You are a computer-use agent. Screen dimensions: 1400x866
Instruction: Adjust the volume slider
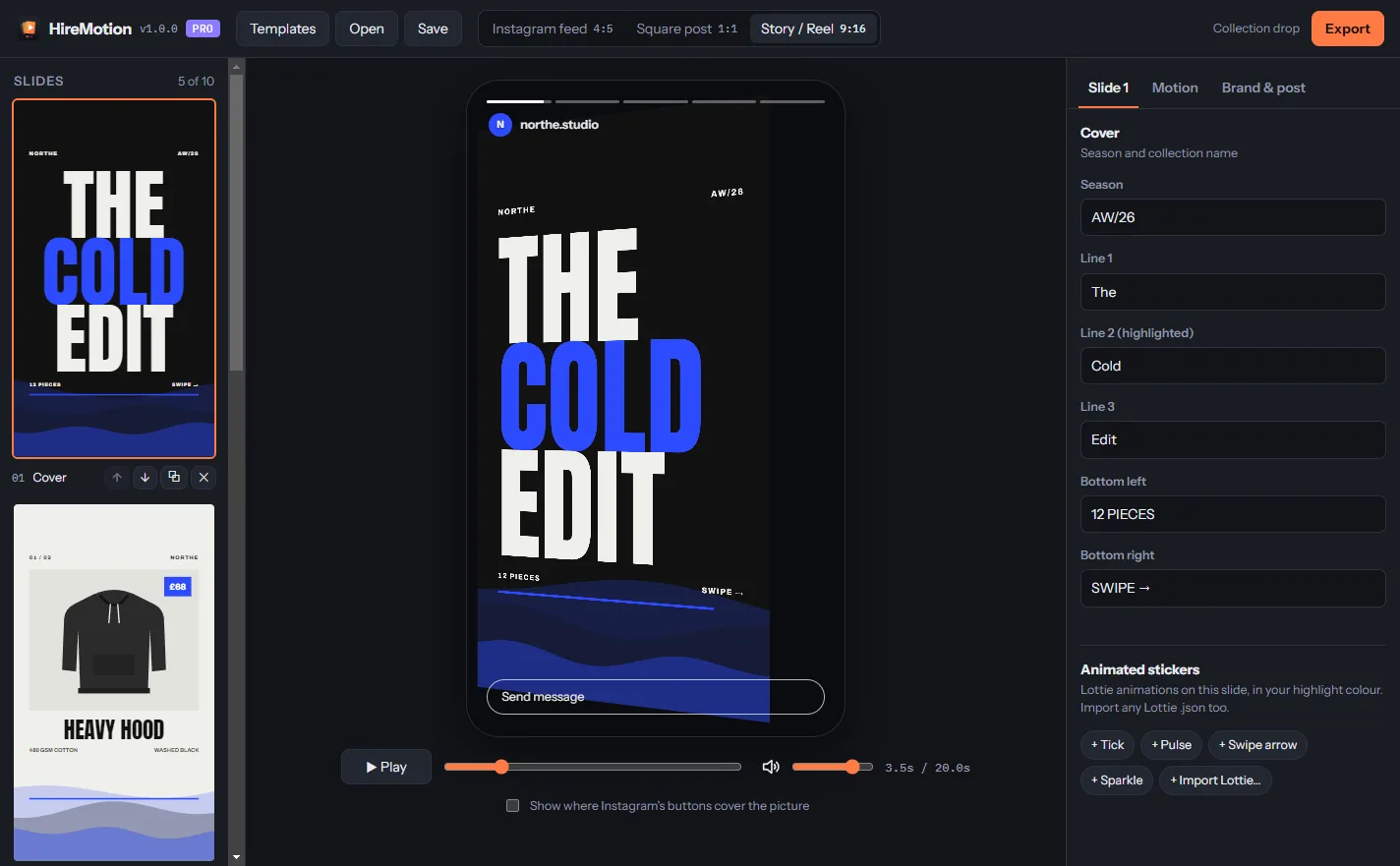pos(832,767)
